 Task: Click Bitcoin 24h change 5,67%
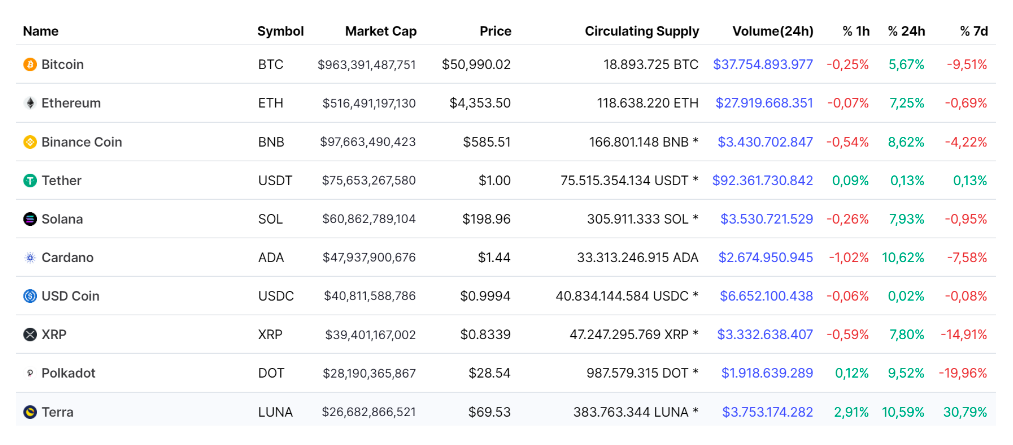coord(906,65)
